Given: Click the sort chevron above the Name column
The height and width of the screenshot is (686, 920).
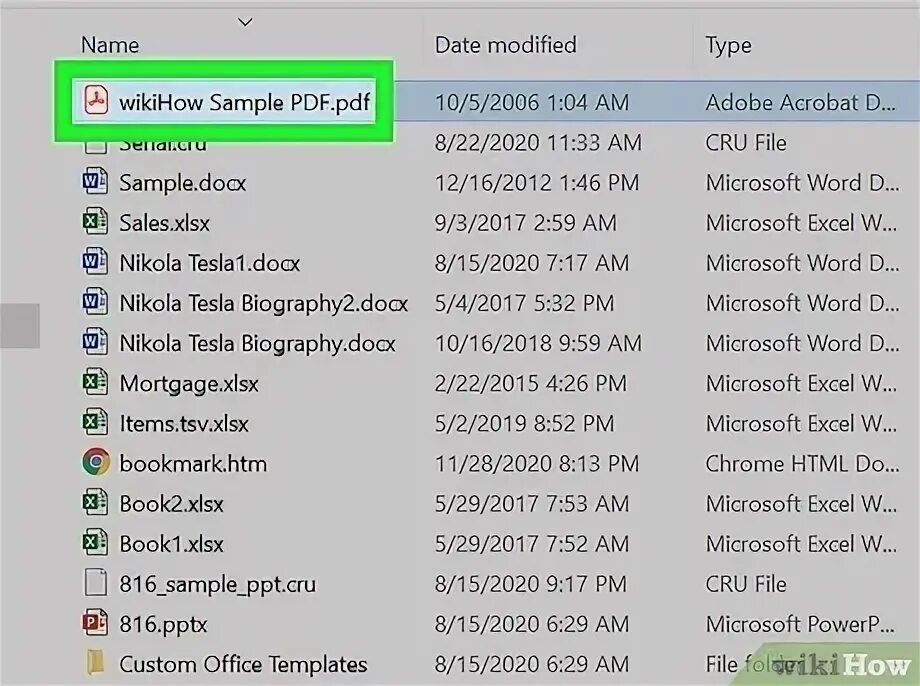Looking at the screenshot, I should (245, 21).
